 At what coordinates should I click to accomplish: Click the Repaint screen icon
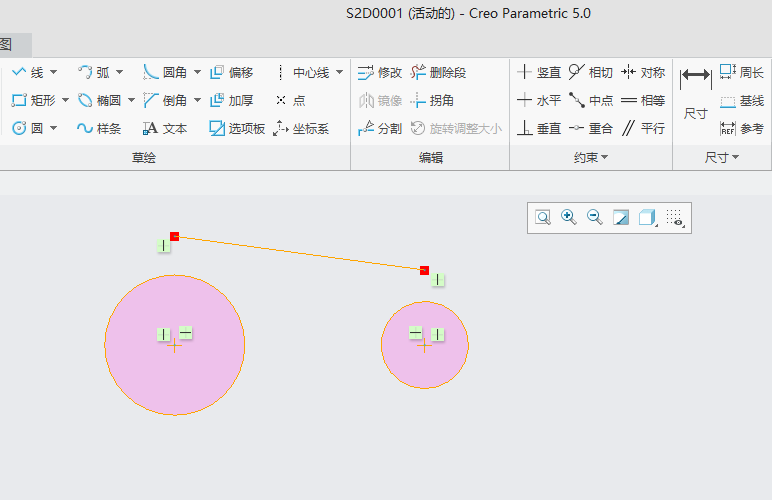(621, 218)
